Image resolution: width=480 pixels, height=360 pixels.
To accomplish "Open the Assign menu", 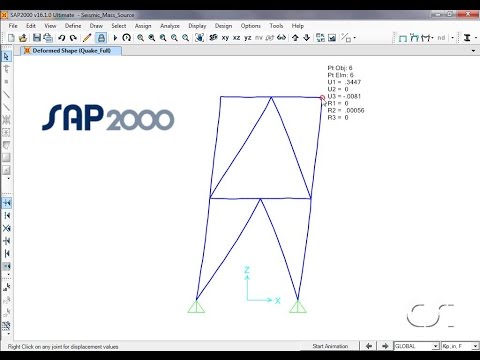I will 143,26.
